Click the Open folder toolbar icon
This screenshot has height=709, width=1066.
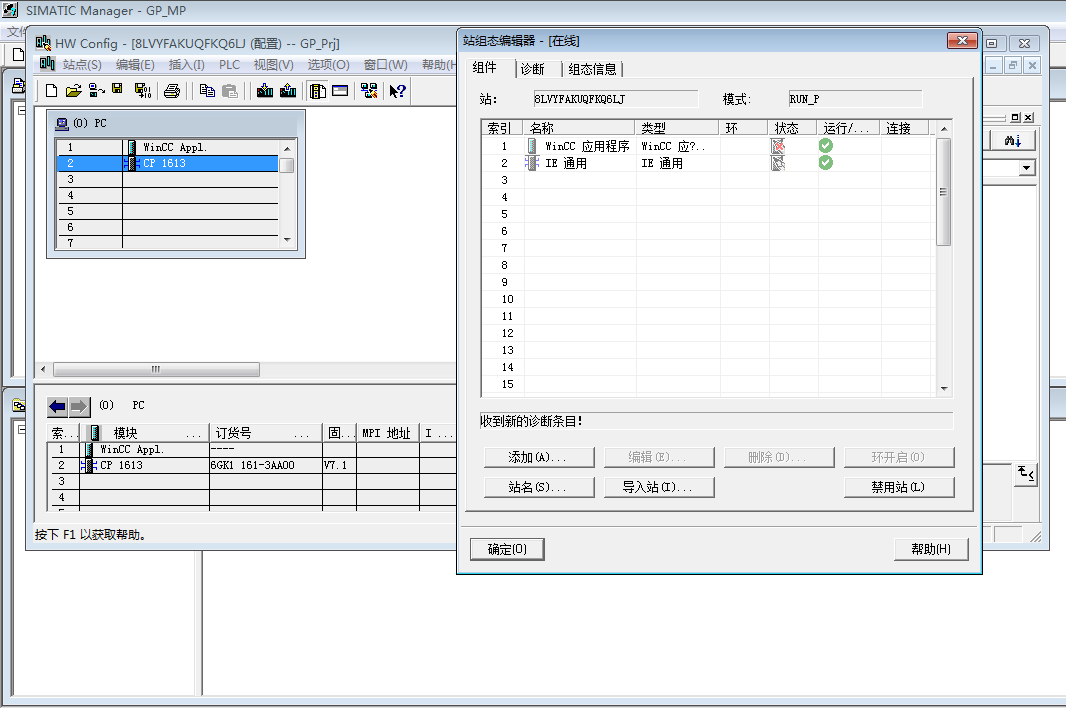pyautogui.click(x=73, y=90)
